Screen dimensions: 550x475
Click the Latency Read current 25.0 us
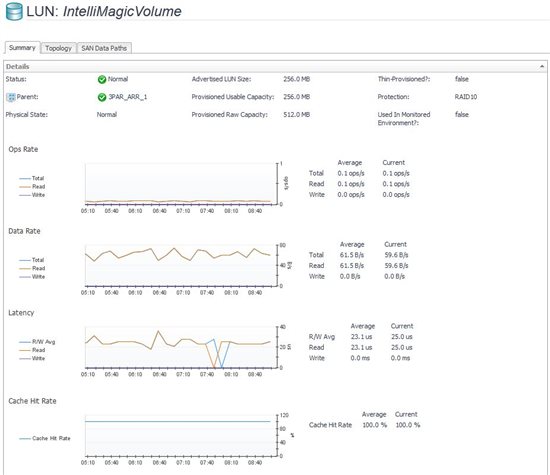(402, 348)
